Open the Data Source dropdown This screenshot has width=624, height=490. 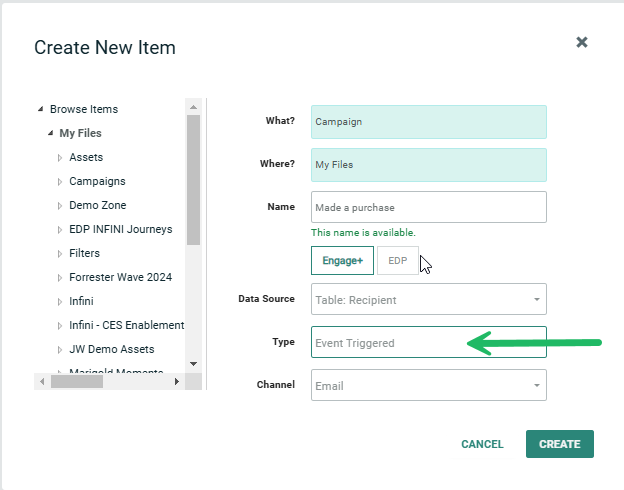click(428, 299)
